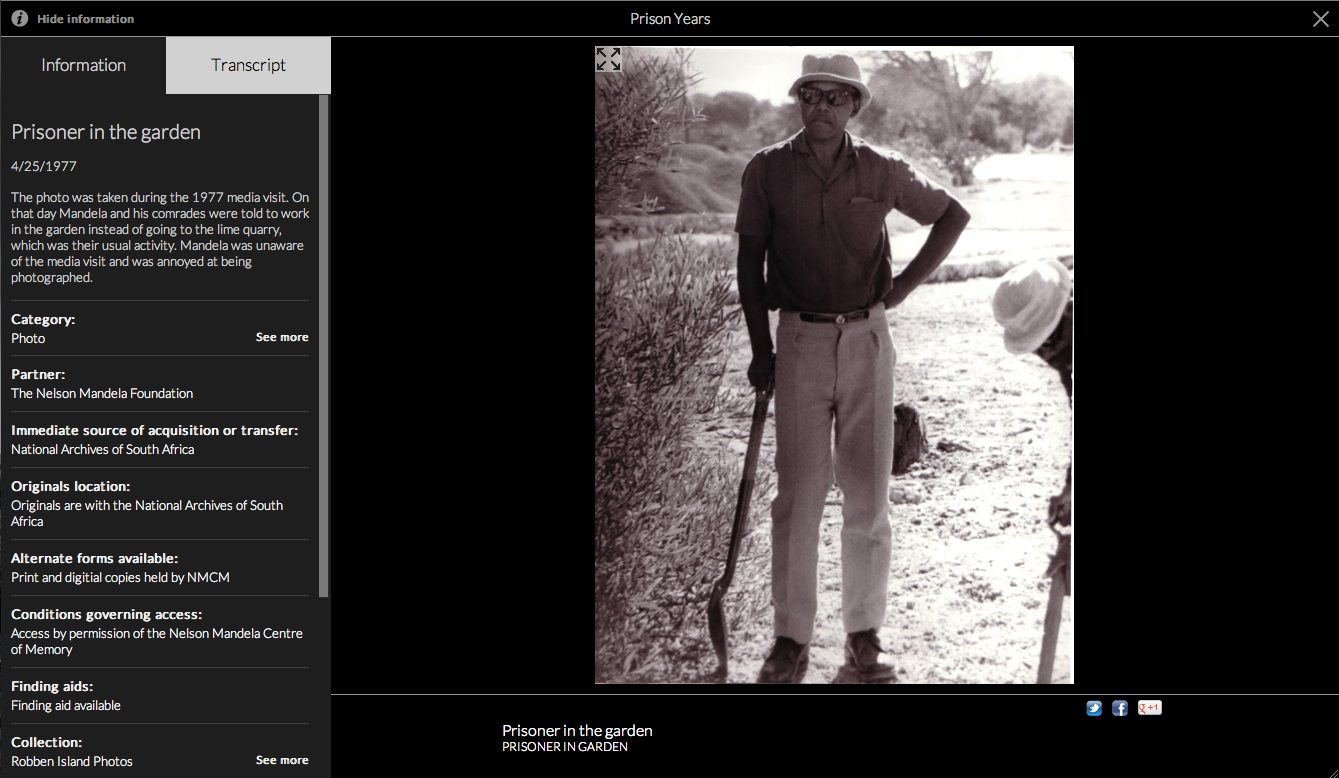Click the Google +1 button
This screenshot has width=1339, height=778.
[x=1150, y=708]
